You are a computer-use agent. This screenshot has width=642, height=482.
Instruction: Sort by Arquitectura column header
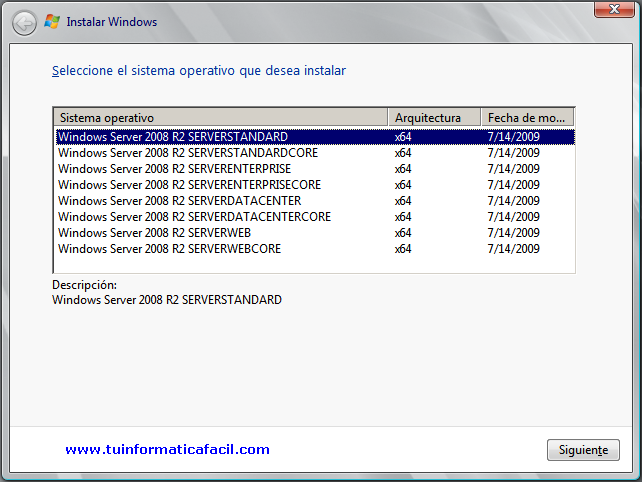(434, 118)
